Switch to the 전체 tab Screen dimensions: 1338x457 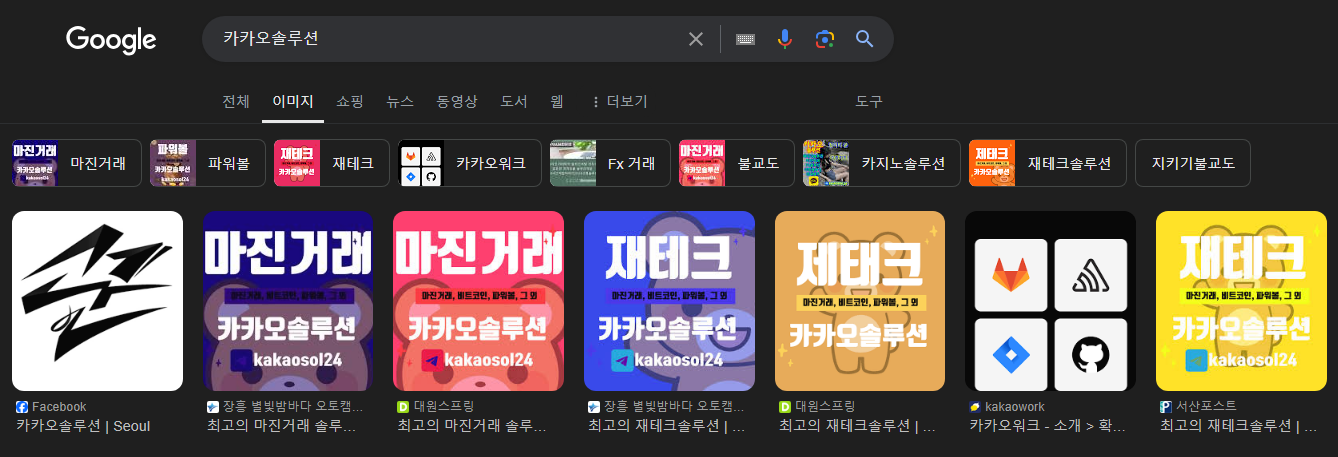pos(236,102)
